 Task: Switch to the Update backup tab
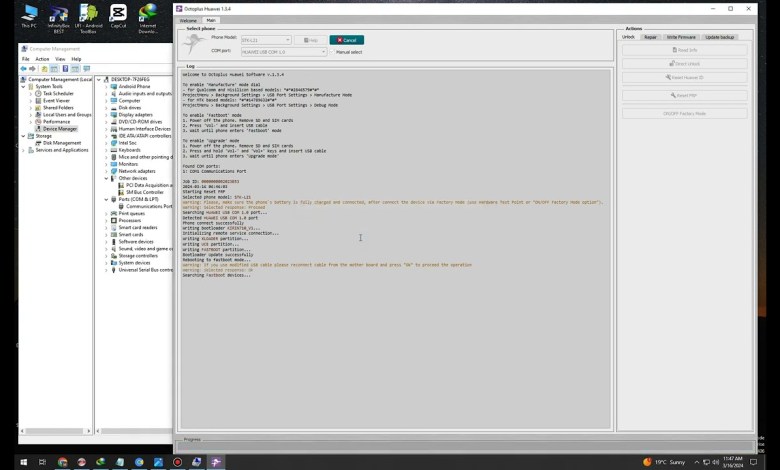pos(719,37)
